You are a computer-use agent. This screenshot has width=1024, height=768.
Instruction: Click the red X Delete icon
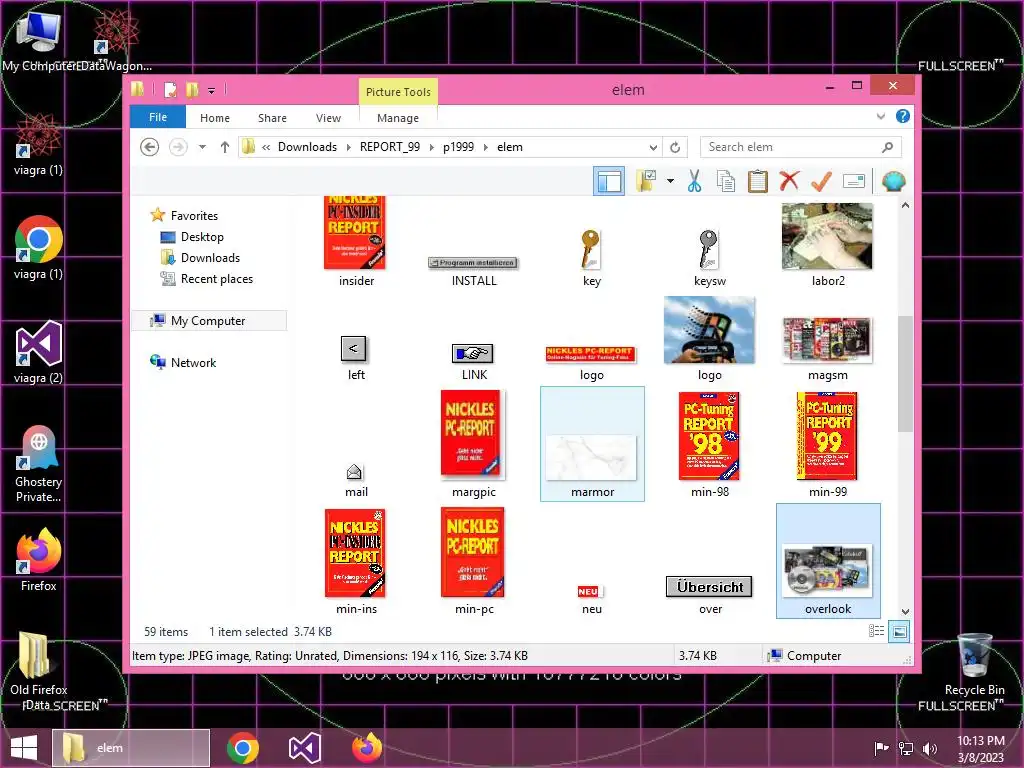789,180
